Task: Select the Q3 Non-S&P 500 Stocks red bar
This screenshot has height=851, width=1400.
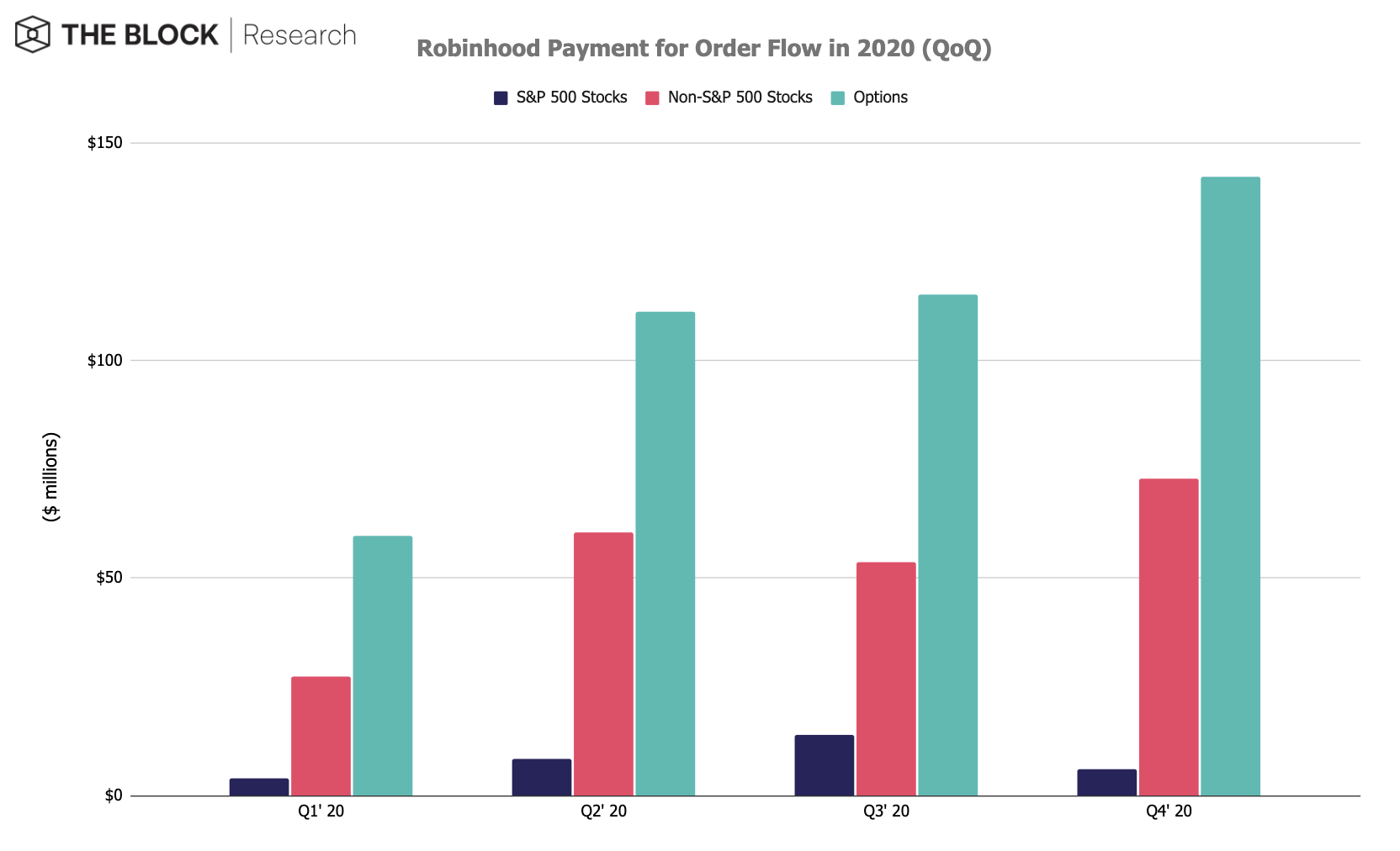Action: coord(886,679)
